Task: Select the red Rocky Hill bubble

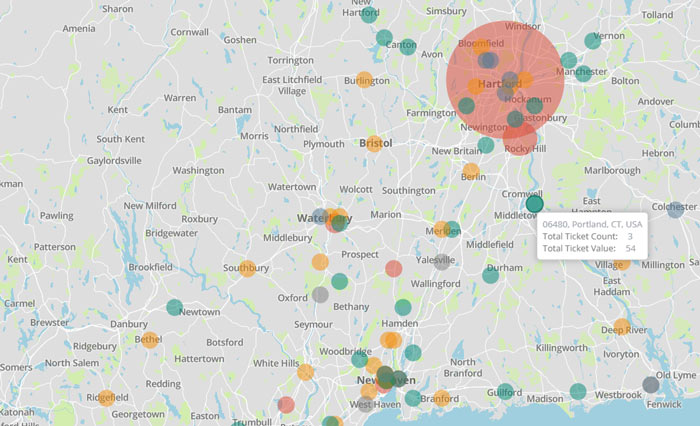Action: (520, 138)
